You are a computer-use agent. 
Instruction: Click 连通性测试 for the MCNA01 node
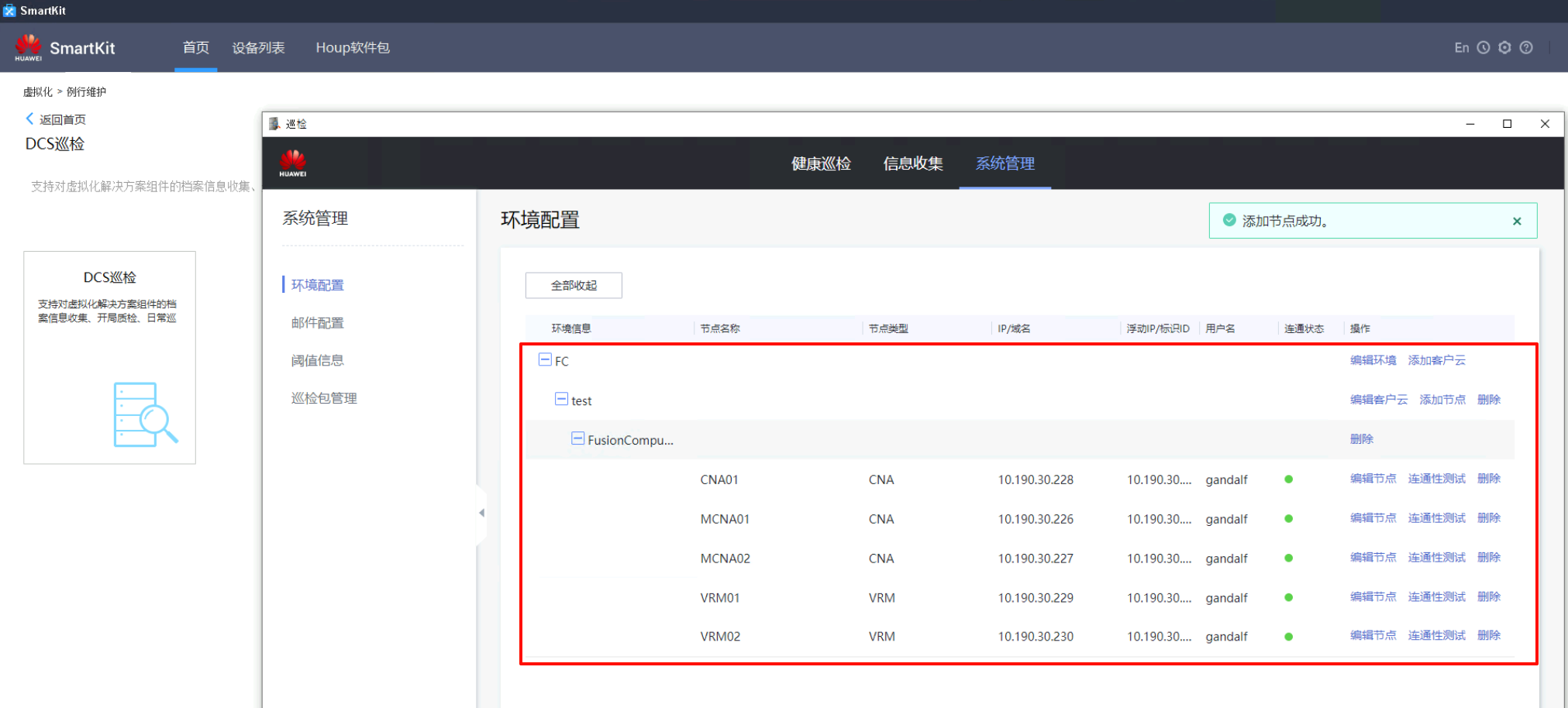(1436, 518)
